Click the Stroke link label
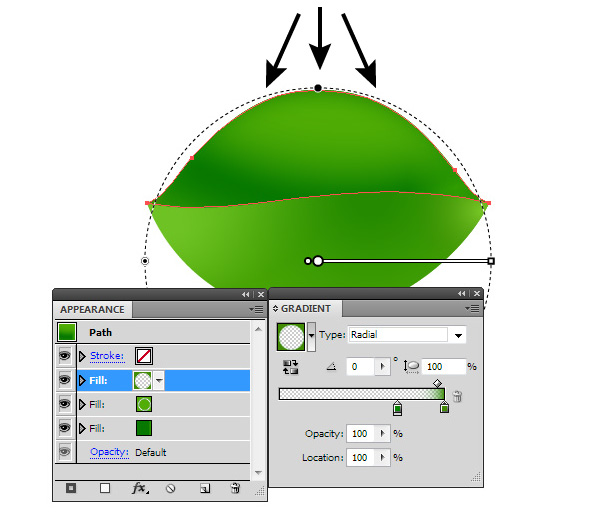The width and height of the screenshot is (600, 518). pyautogui.click(x=107, y=356)
